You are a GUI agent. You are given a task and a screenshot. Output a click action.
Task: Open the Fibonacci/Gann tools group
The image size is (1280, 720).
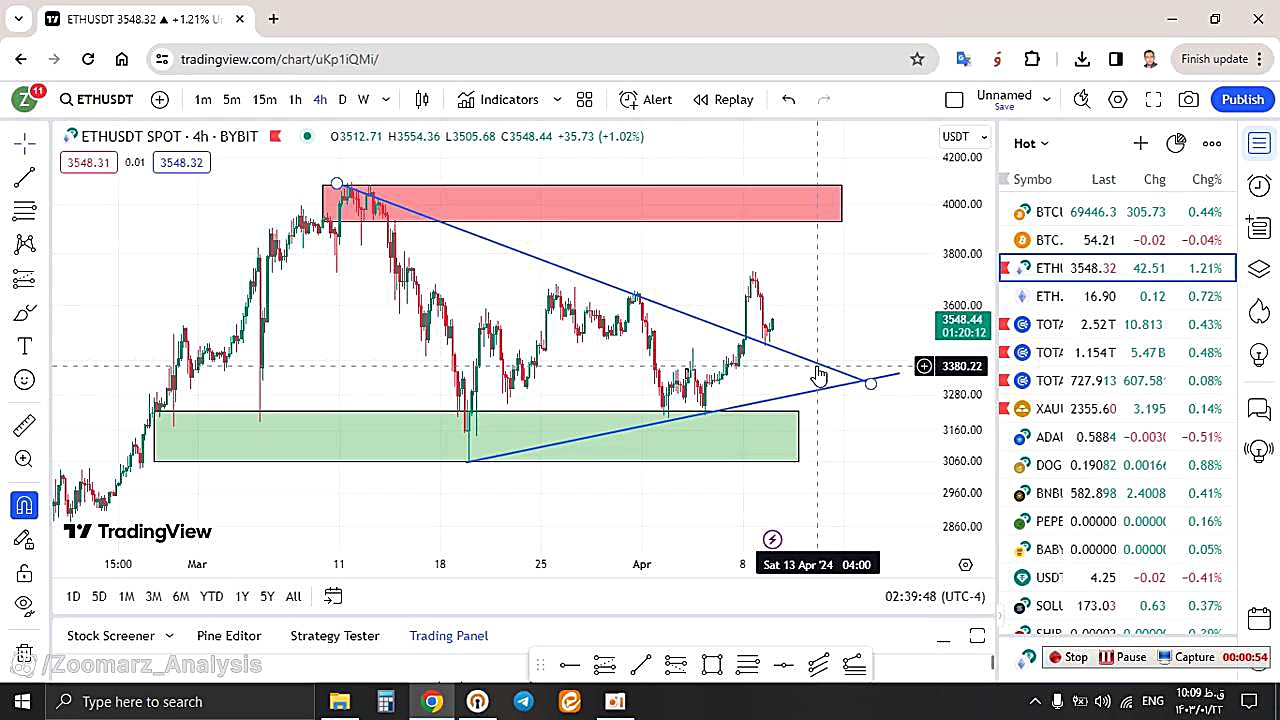coord(25,211)
